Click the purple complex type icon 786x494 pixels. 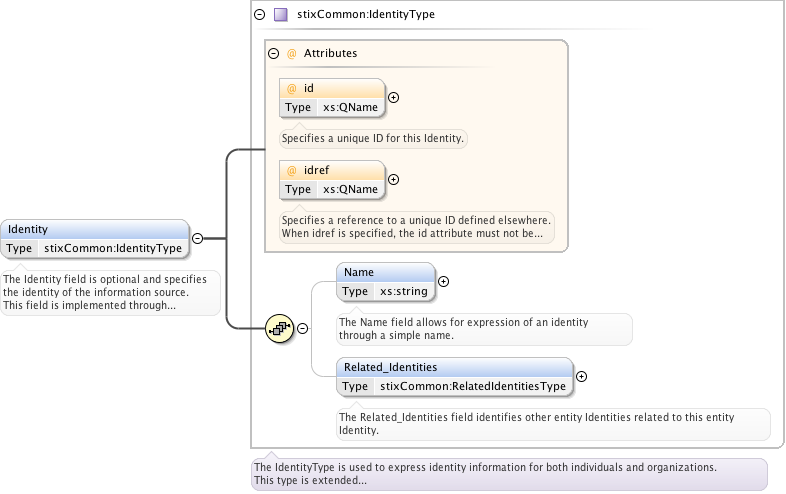point(281,15)
